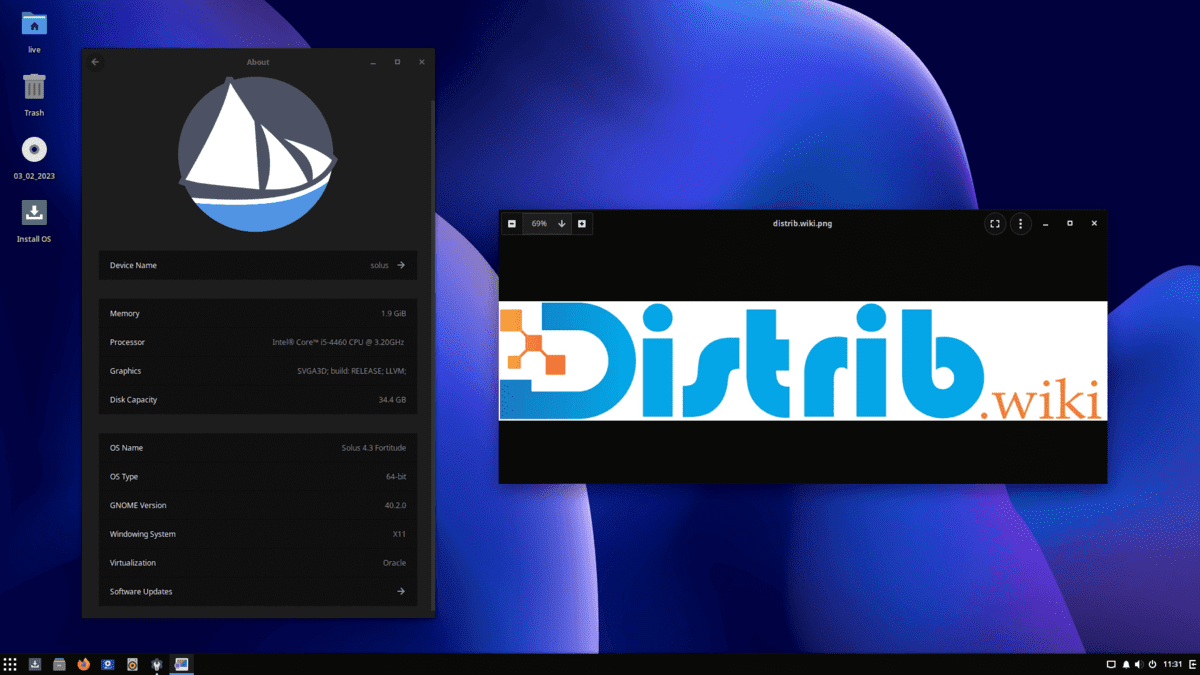Maximize the About window
Viewport: 1200px width, 675px height.
397,62
